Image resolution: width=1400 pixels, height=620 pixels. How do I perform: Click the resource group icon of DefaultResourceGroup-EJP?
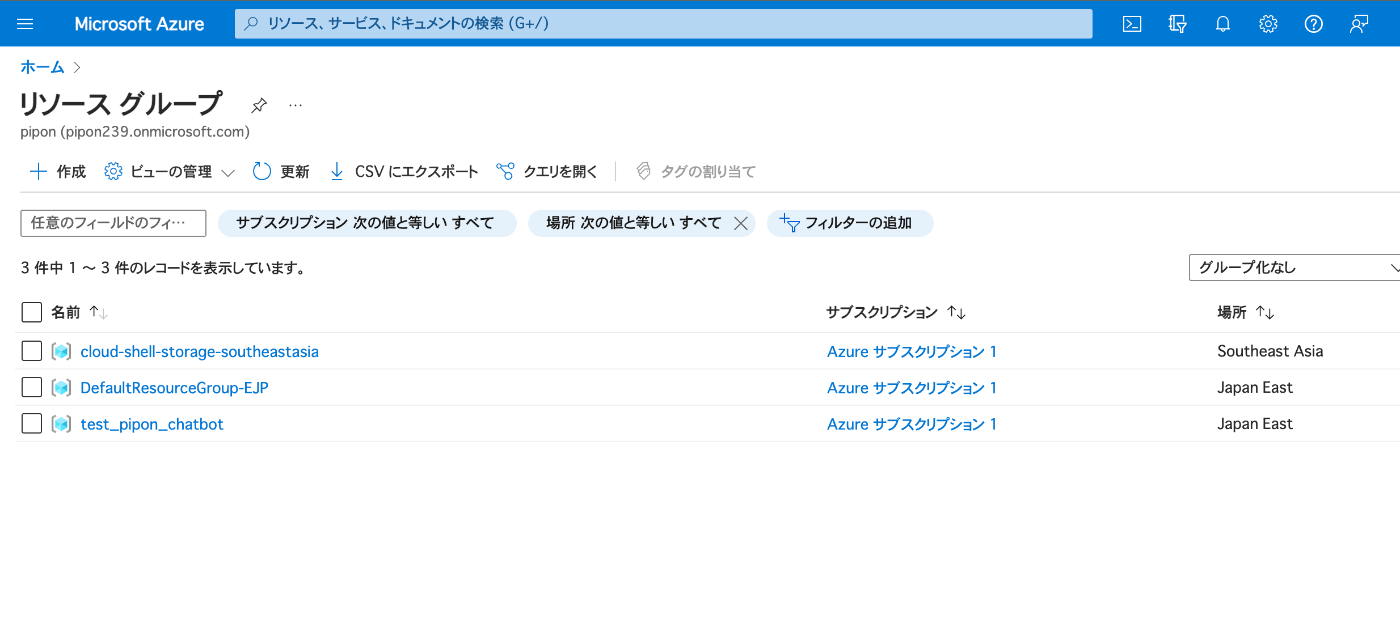(x=62, y=388)
